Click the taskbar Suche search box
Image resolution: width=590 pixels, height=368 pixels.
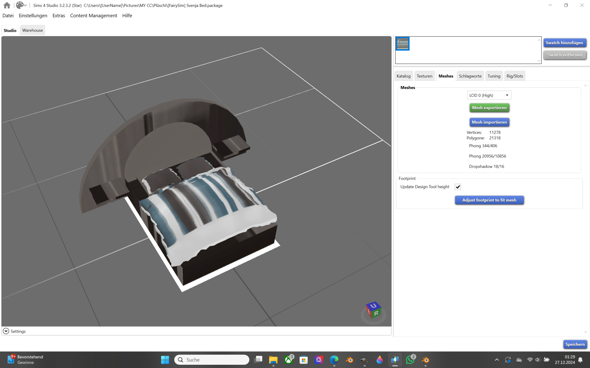212,360
